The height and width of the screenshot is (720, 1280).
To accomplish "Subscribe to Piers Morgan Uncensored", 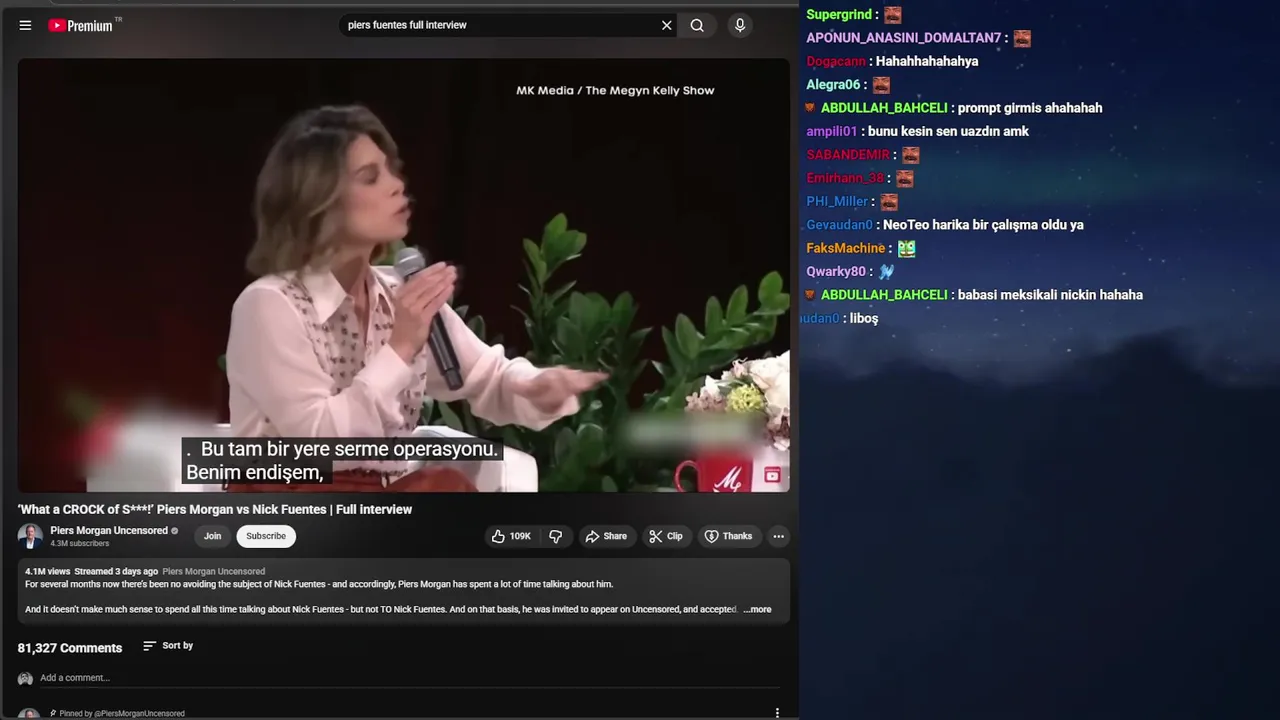I will point(266,536).
